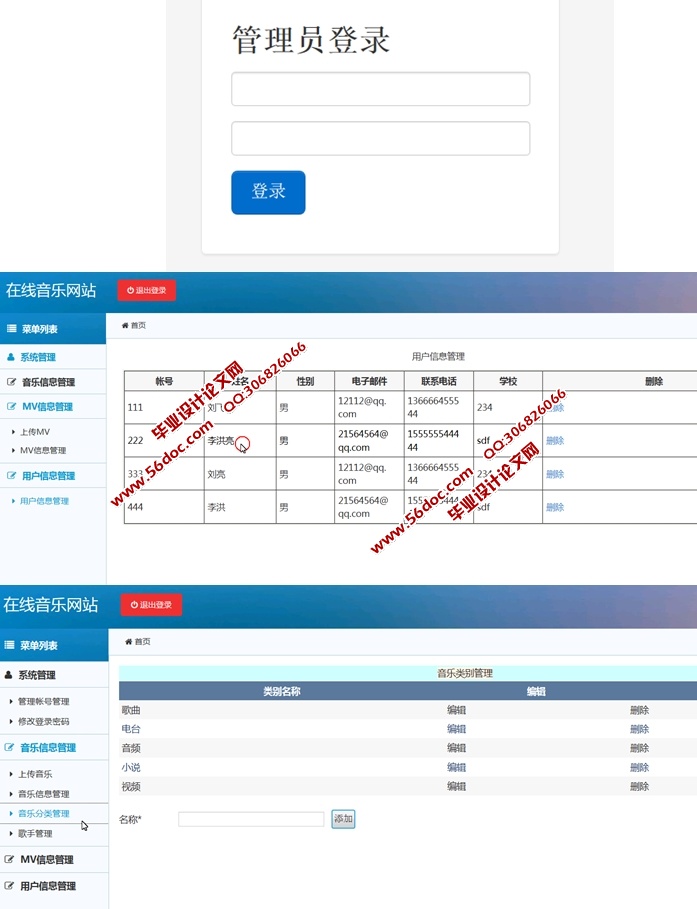Click 退出登录 on the music category page

pos(151,605)
